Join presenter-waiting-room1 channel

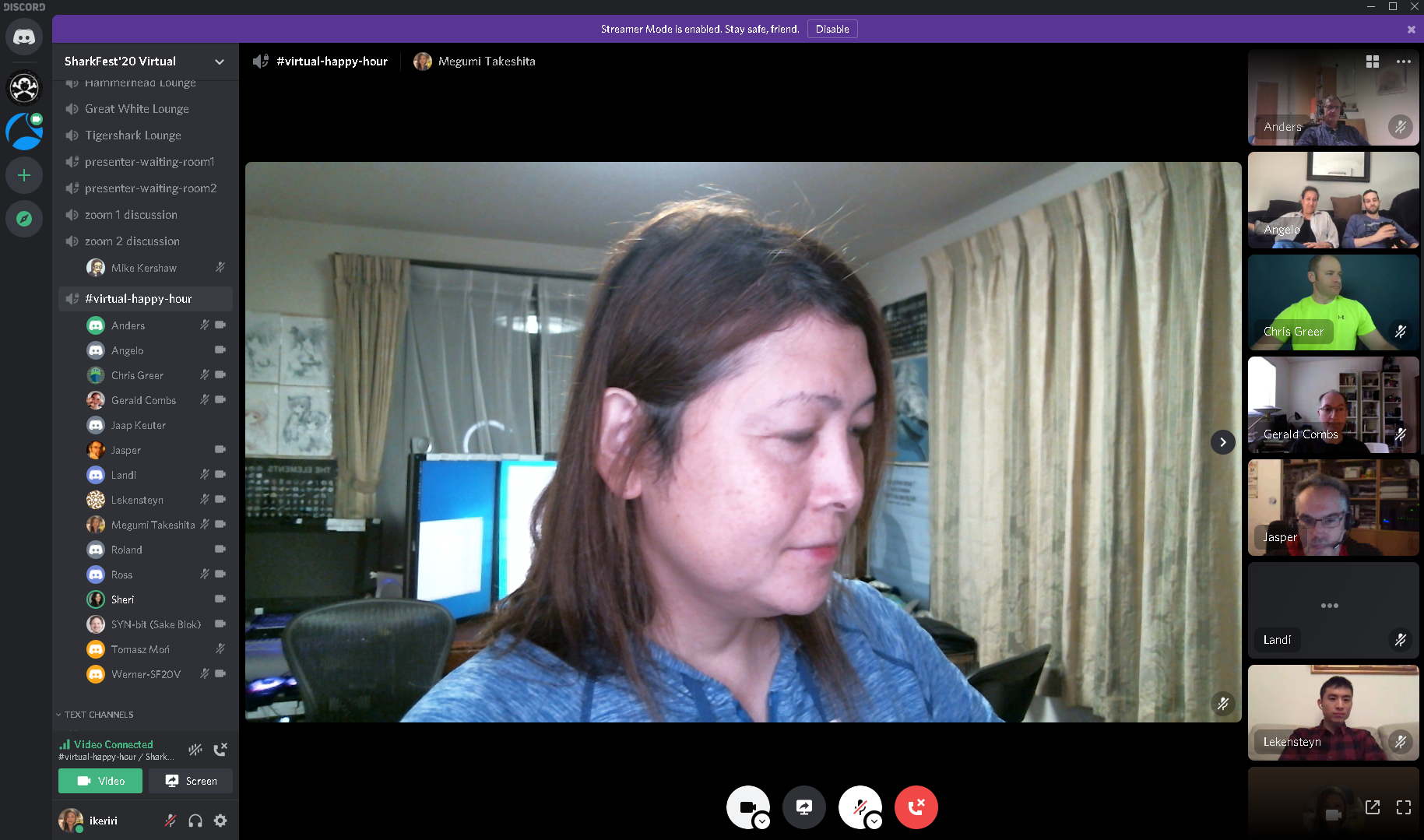click(146, 162)
